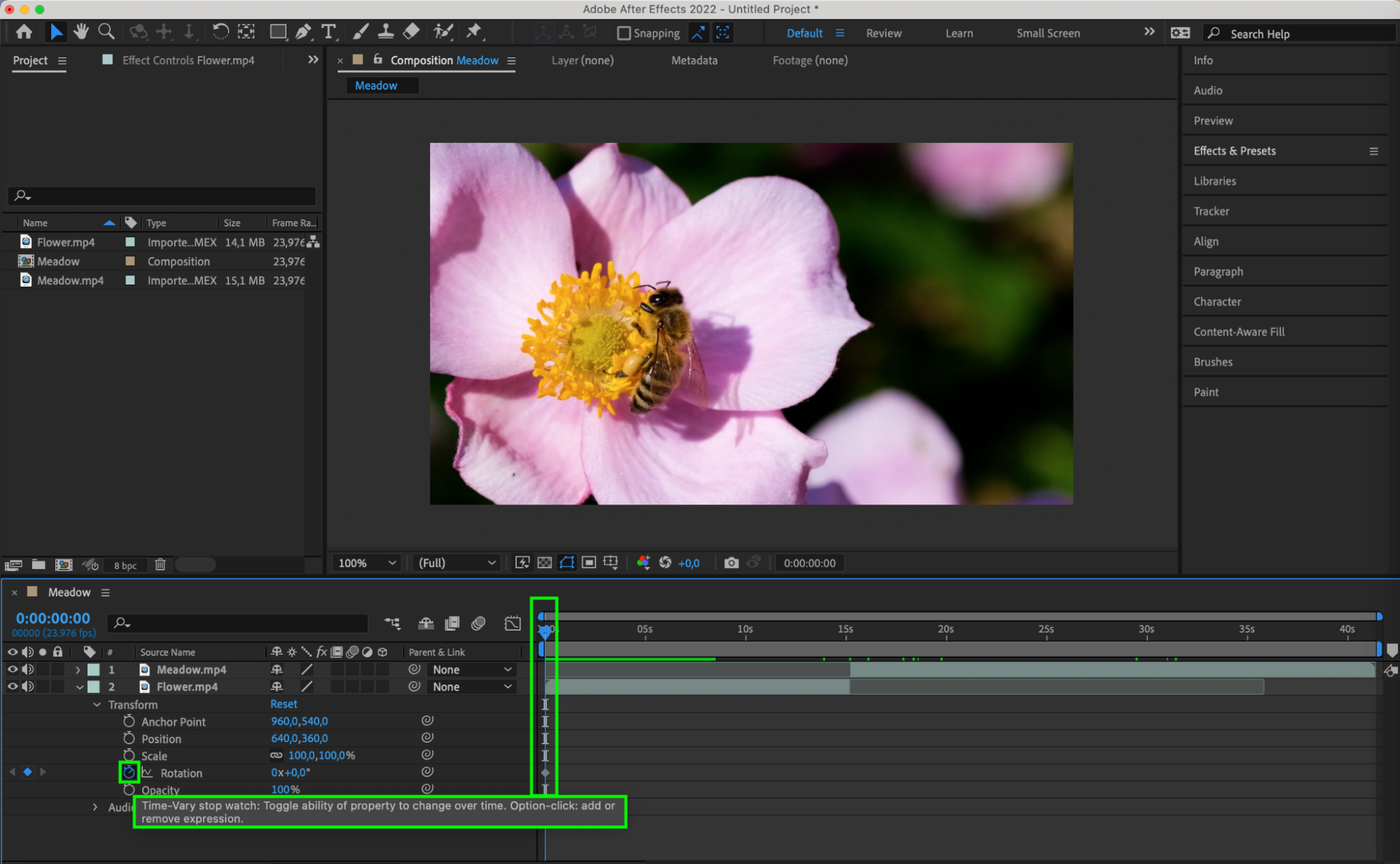Click the Rotation value 0x+0,0°
The width and height of the screenshot is (1400, 864).
point(291,773)
